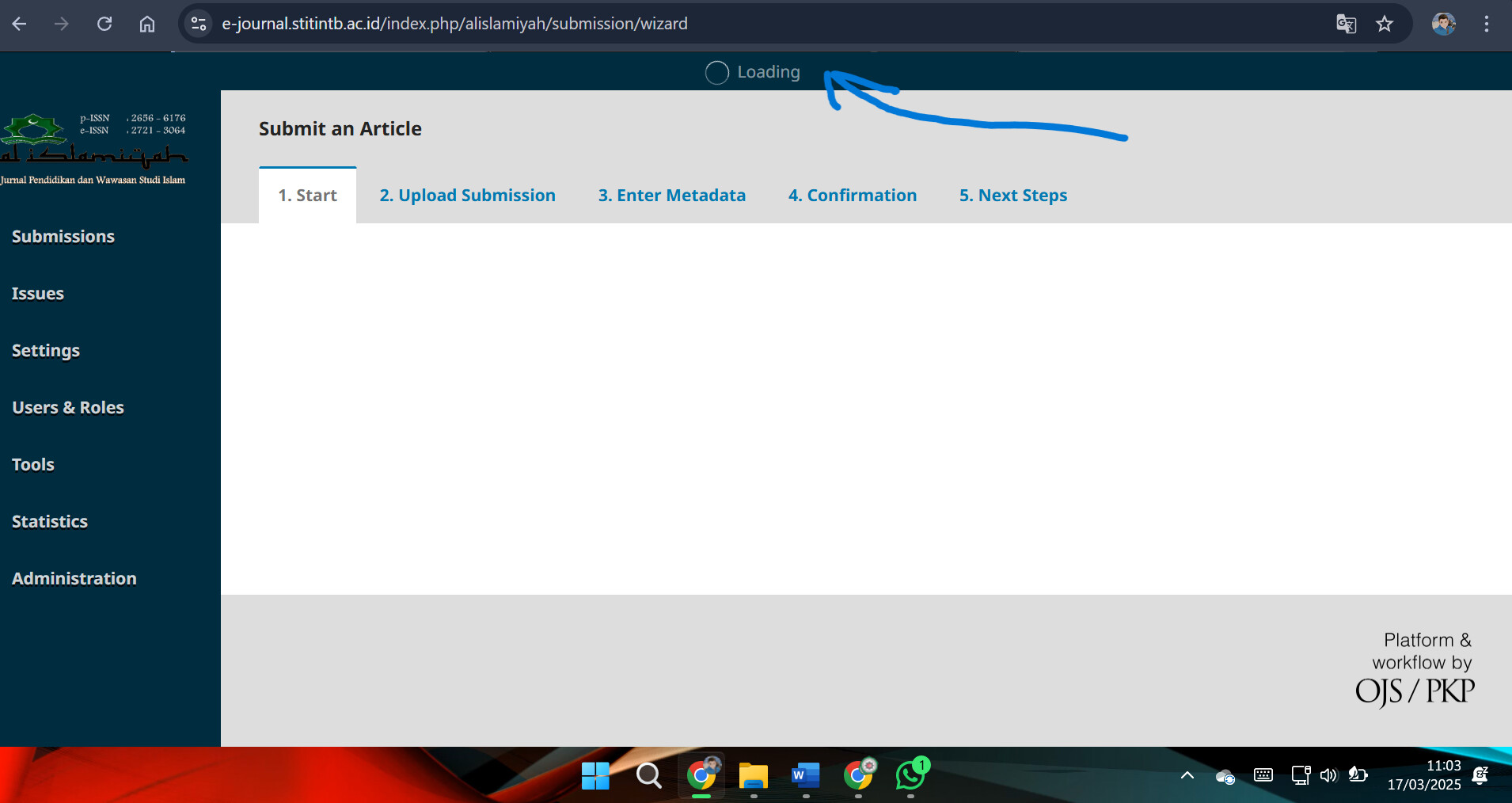1512x803 pixels.
Task: View site information icon in address bar
Action: tap(199, 24)
